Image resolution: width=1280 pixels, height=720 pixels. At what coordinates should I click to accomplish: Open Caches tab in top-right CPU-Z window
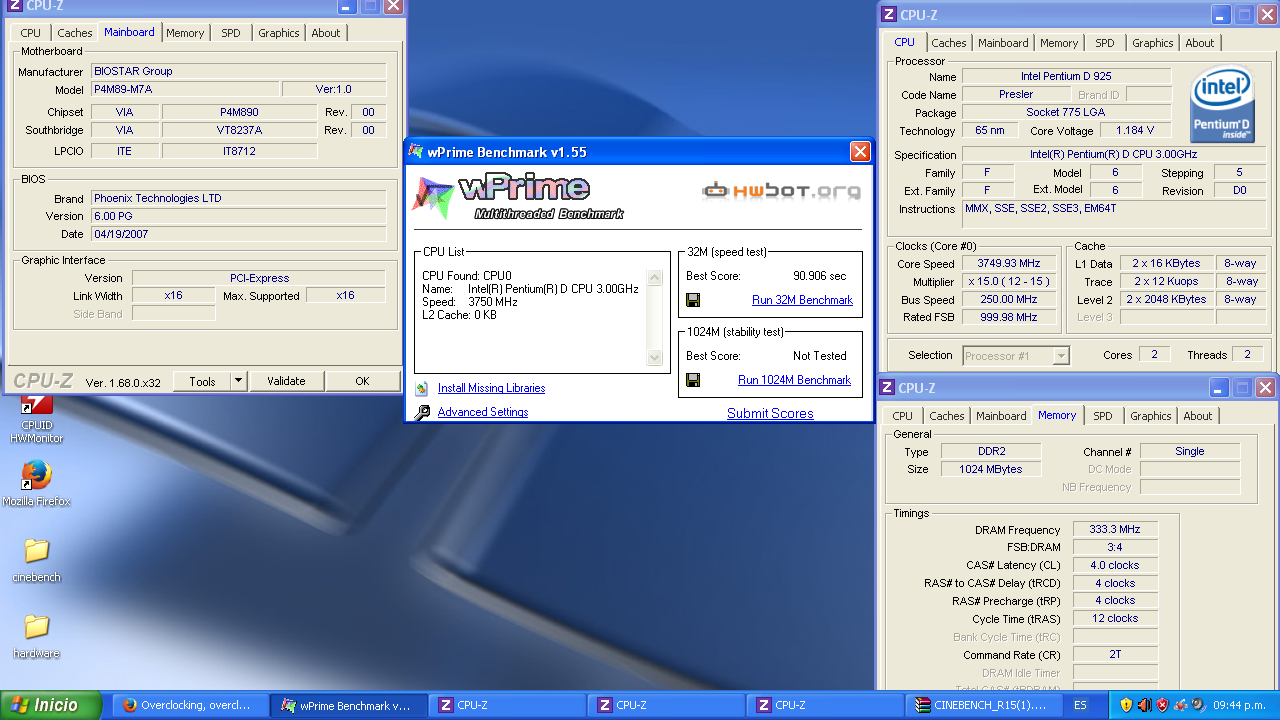tap(949, 43)
